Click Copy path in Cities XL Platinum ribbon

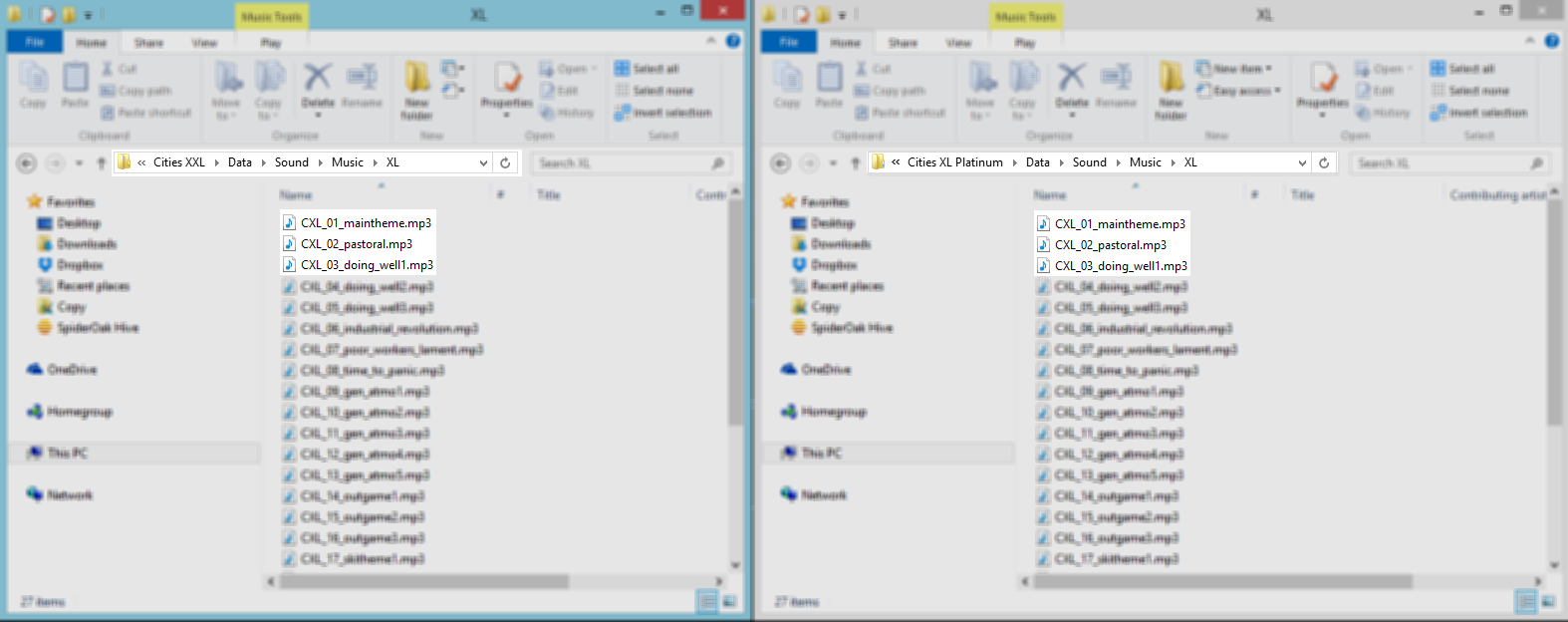tap(891, 91)
